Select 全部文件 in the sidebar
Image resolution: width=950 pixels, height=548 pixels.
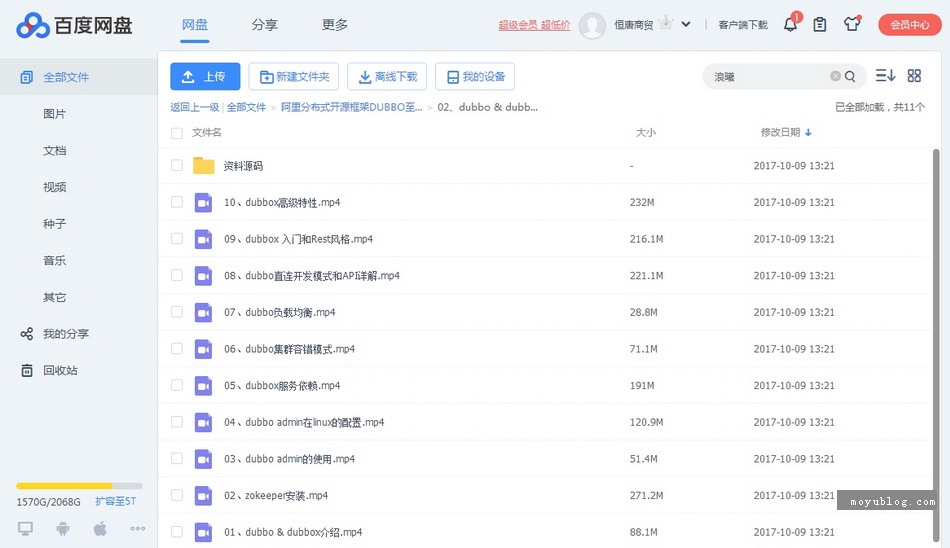[79, 77]
